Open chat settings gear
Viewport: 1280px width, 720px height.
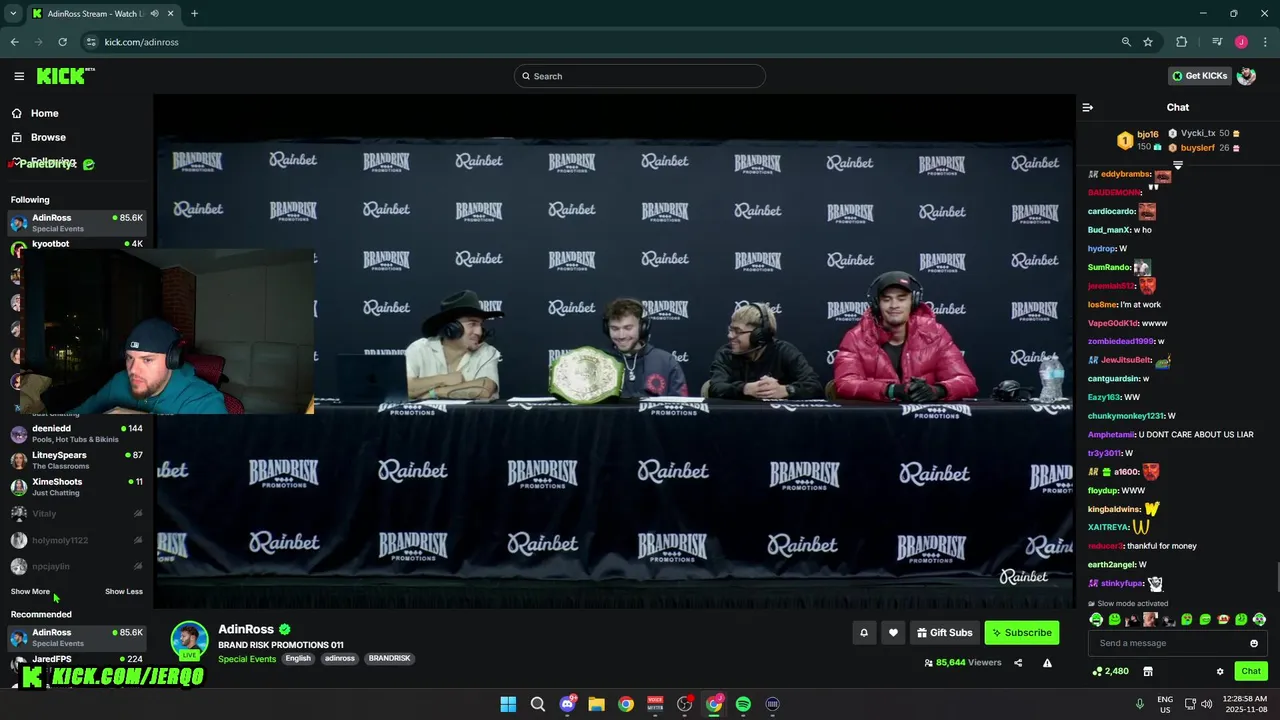1220,671
